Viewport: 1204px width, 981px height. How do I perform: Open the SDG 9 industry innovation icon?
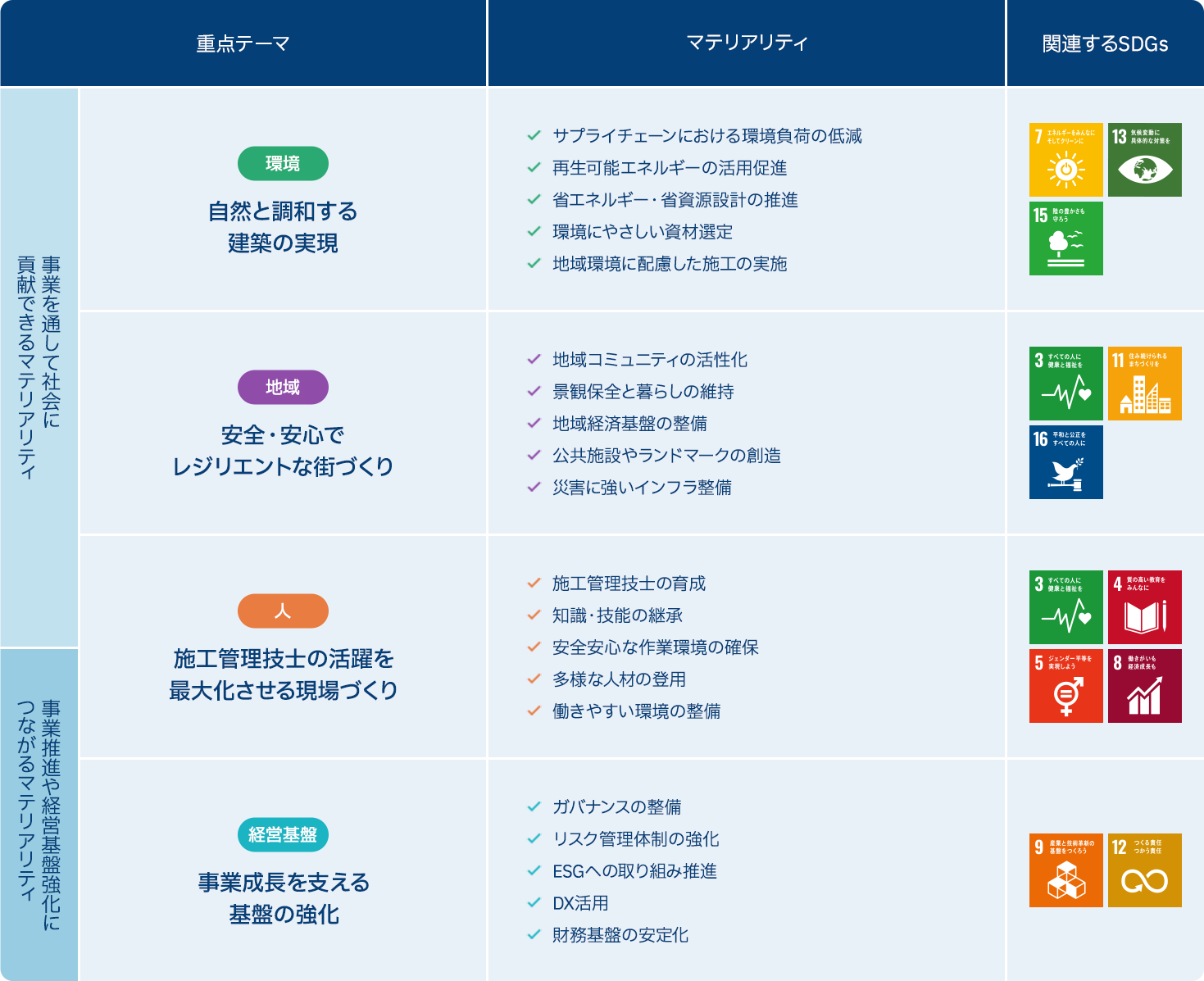[1065, 870]
